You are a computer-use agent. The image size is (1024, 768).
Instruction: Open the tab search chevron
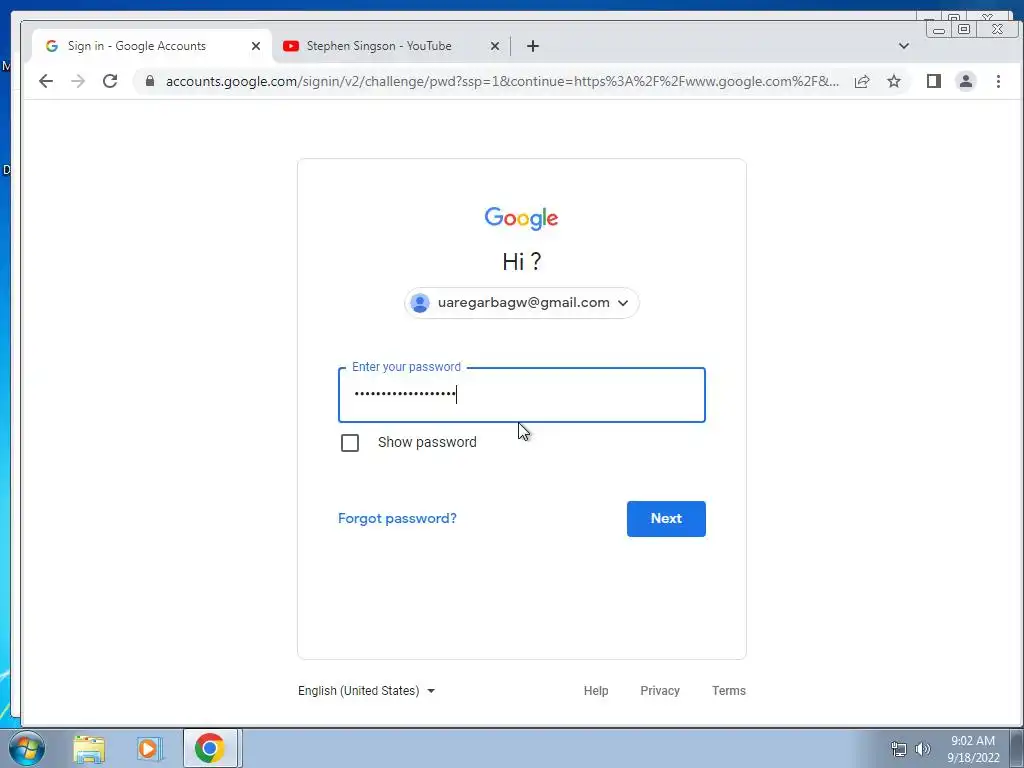tap(904, 46)
